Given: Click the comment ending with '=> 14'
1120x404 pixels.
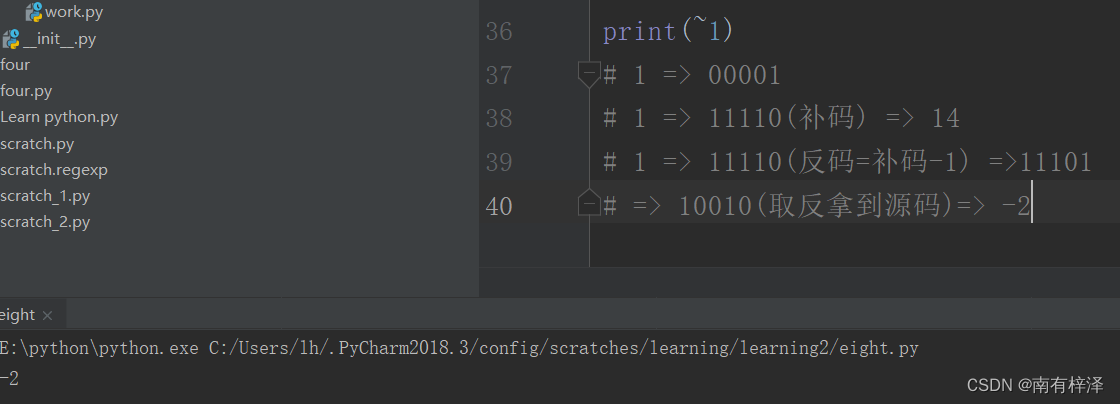Looking at the screenshot, I should 781,118.
